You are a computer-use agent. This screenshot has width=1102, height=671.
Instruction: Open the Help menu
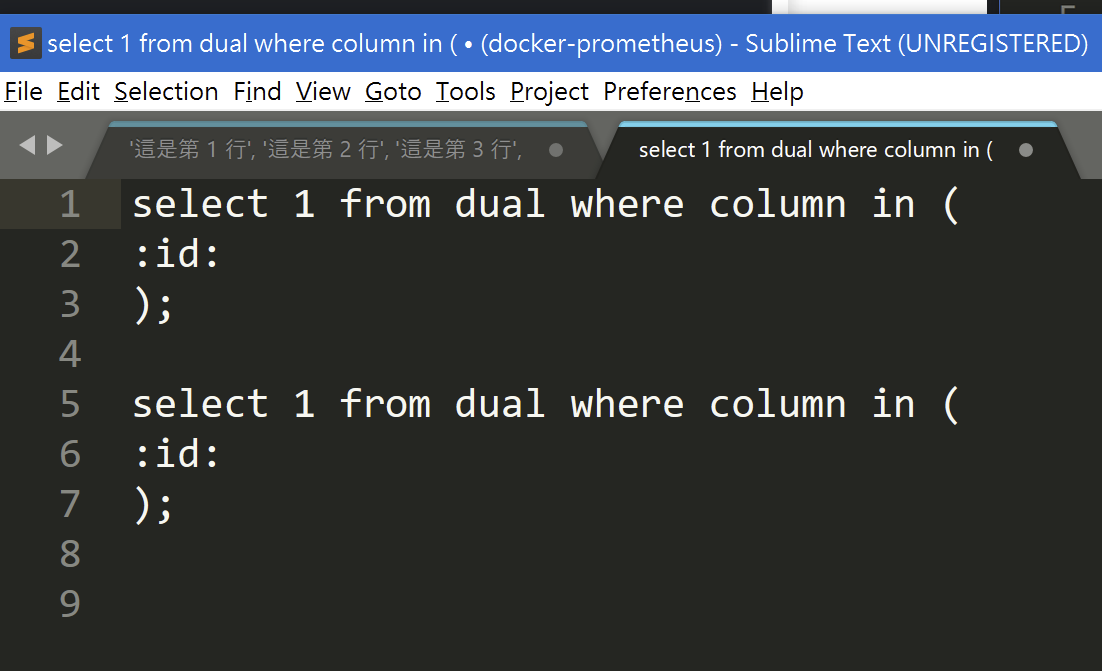click(777, 91)
